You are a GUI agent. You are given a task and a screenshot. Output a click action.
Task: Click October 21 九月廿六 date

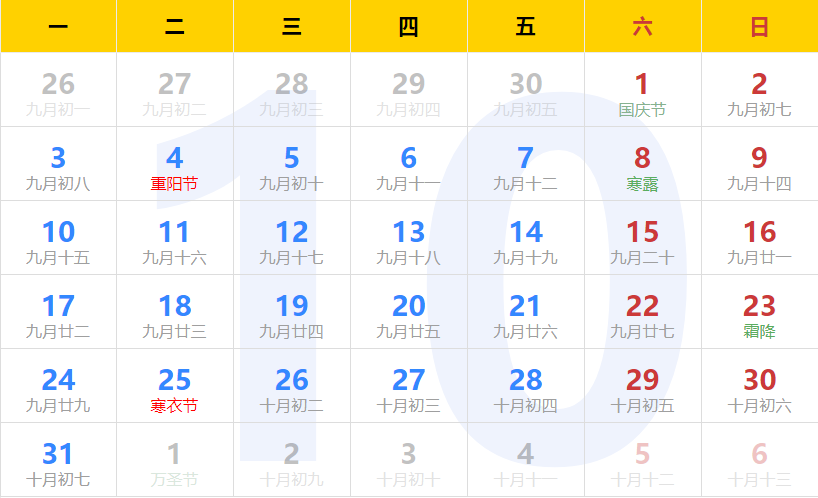click(525, 314)
